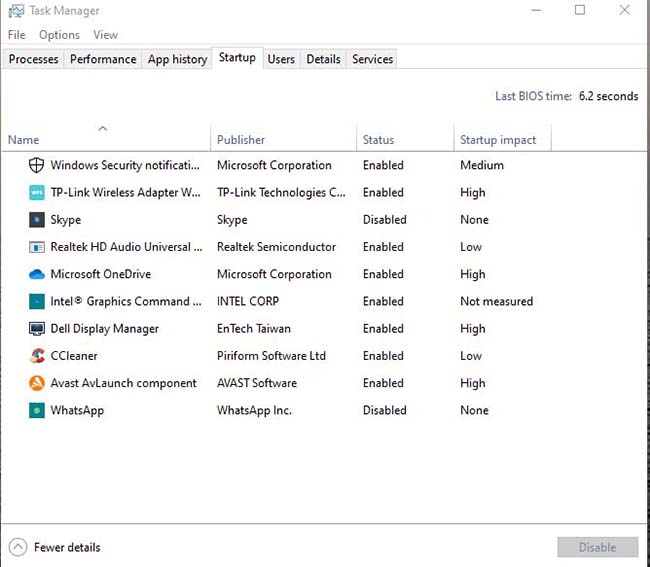Select the Intel Graphics Command name
The height and width of the screenshot is (567, 650).
126,301
